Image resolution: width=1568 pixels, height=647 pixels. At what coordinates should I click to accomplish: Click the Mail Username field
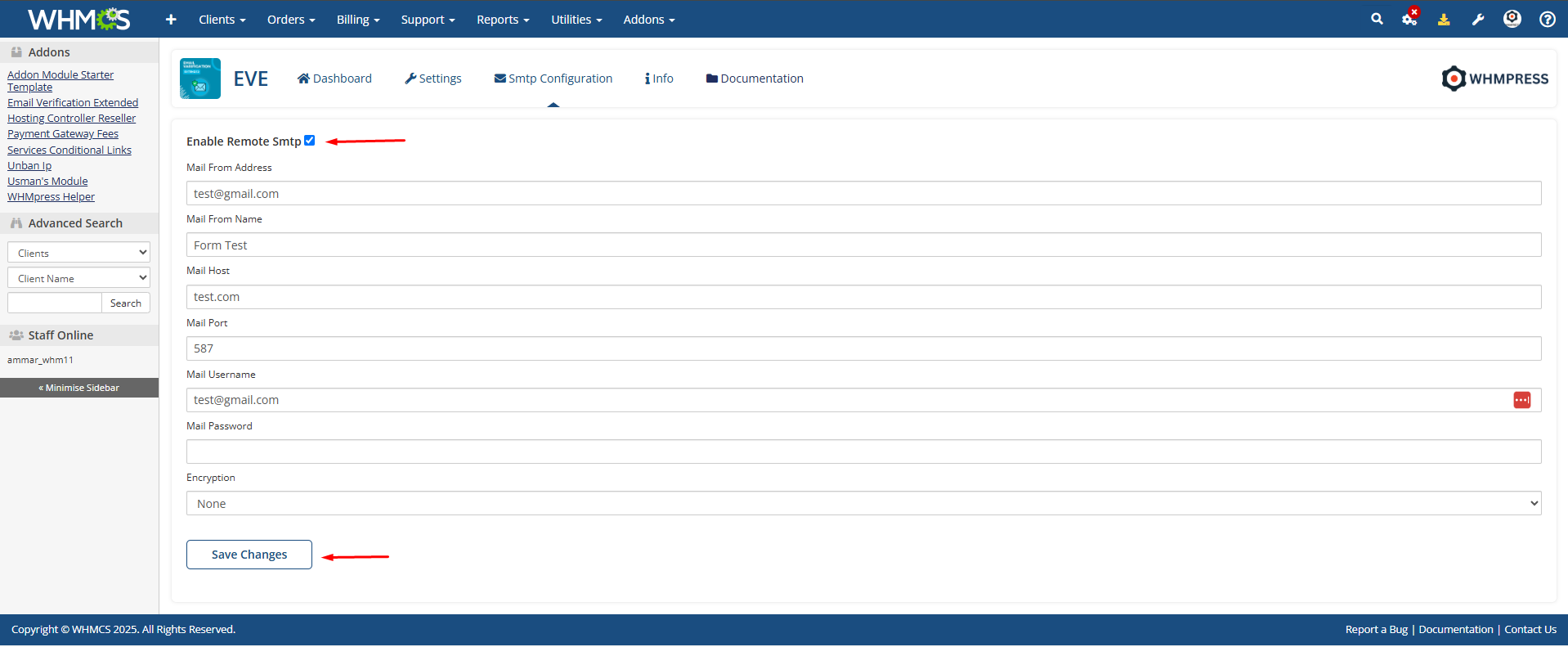point(864,400)
